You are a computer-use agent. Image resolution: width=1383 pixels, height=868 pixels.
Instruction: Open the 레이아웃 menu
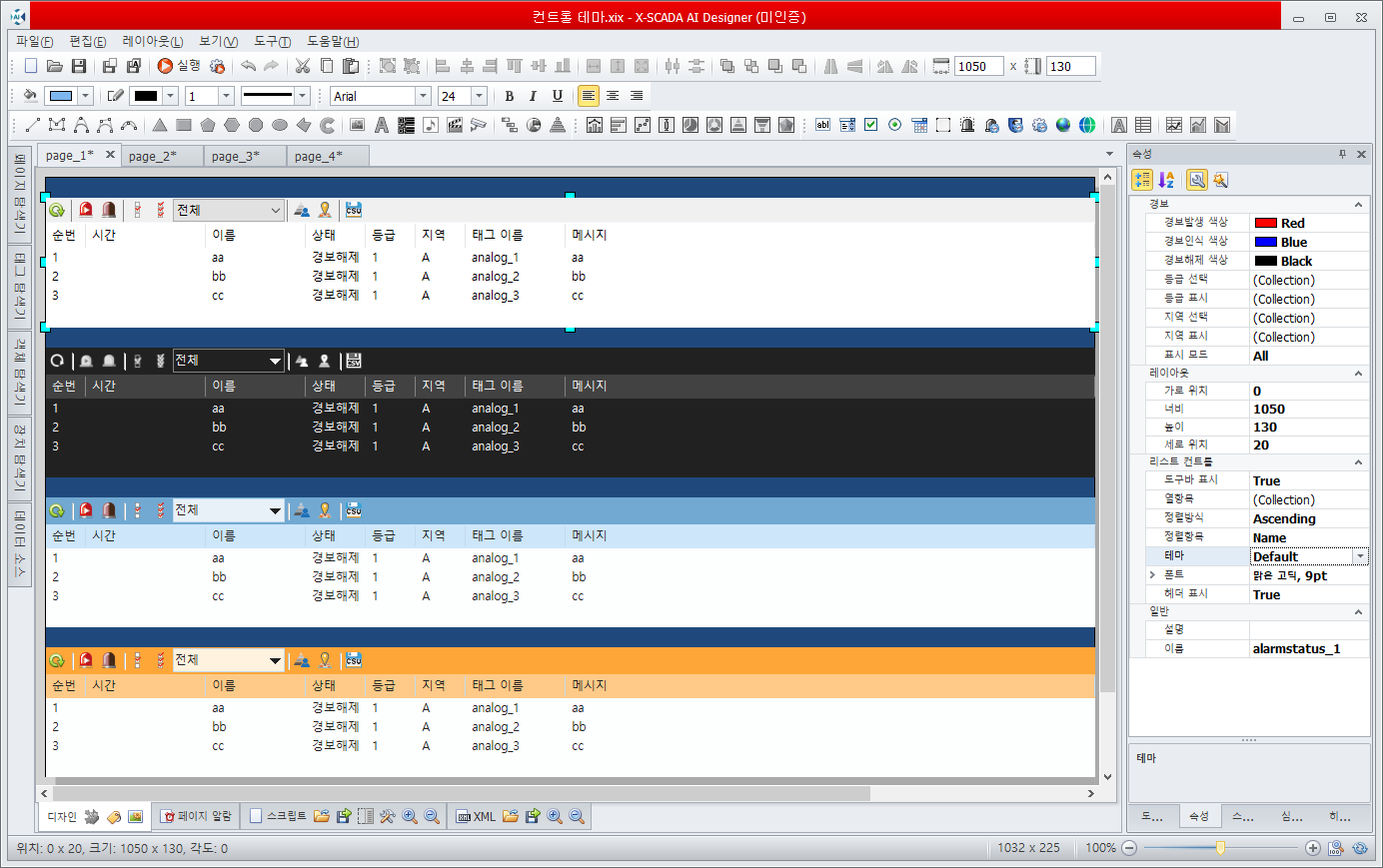click(x=153, y=41)
